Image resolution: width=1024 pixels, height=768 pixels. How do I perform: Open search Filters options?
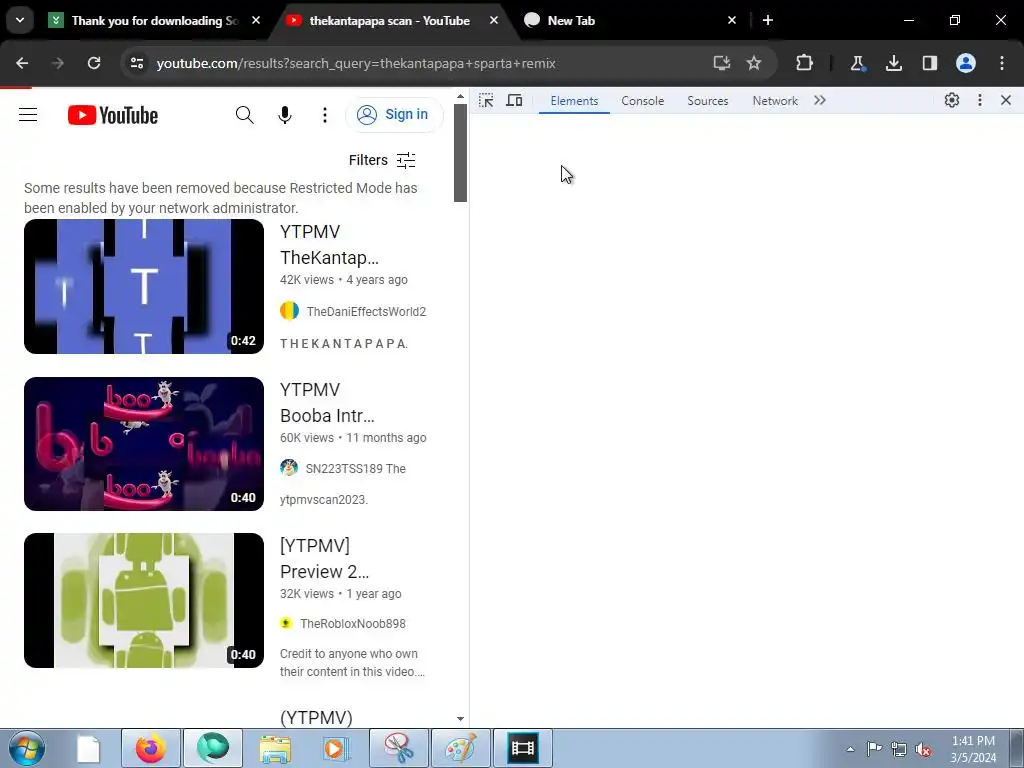(x=382, y=160)
